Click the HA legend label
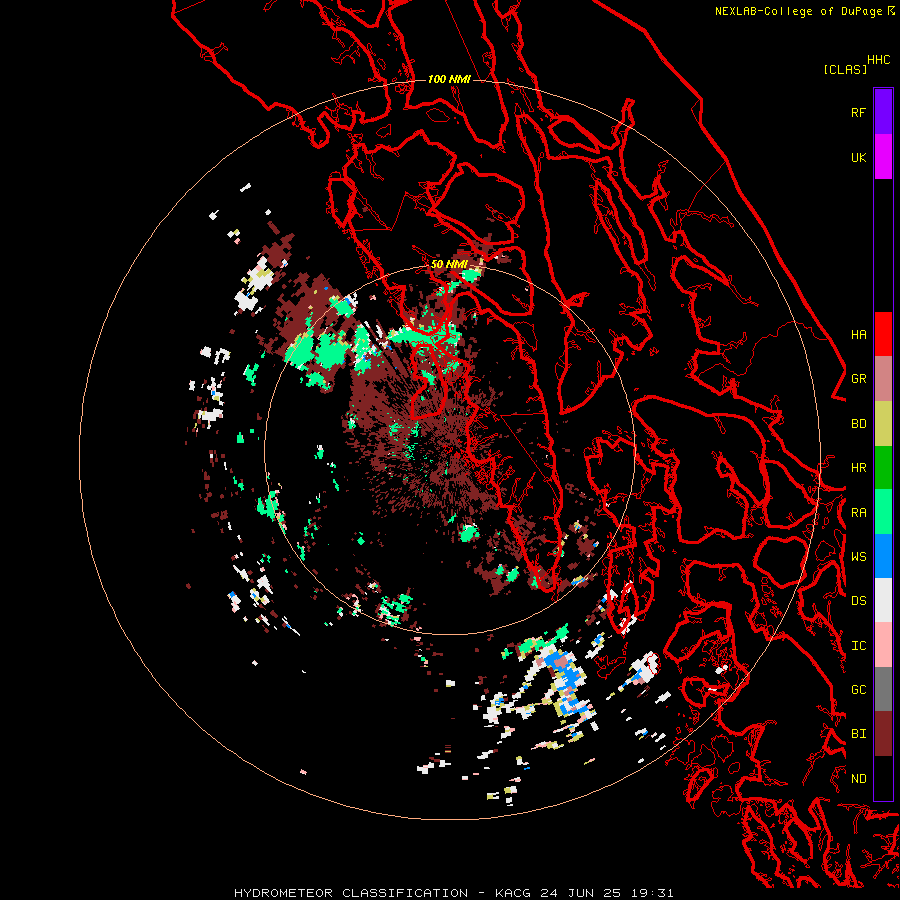The image size is (900, 900). click(x=858, y=334)
